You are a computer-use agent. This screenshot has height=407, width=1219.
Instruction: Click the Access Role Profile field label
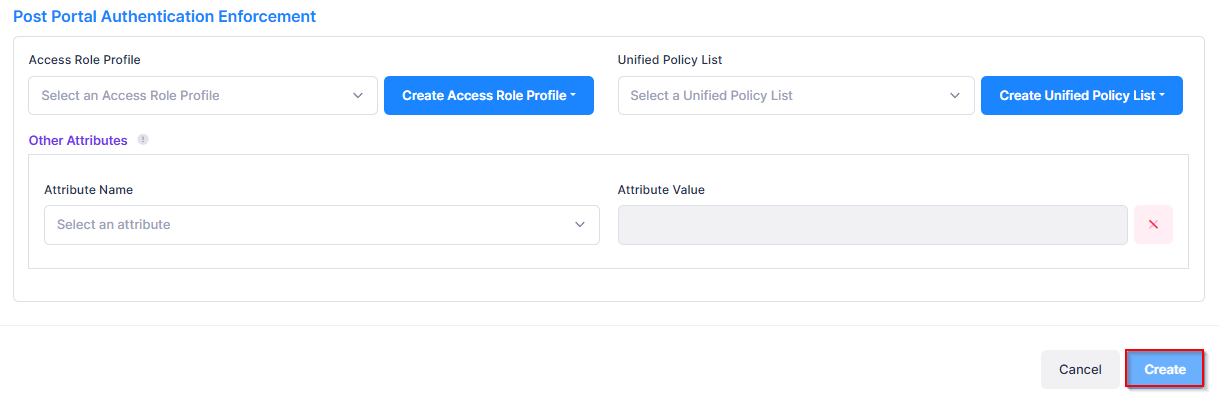(x=85, y=60)
